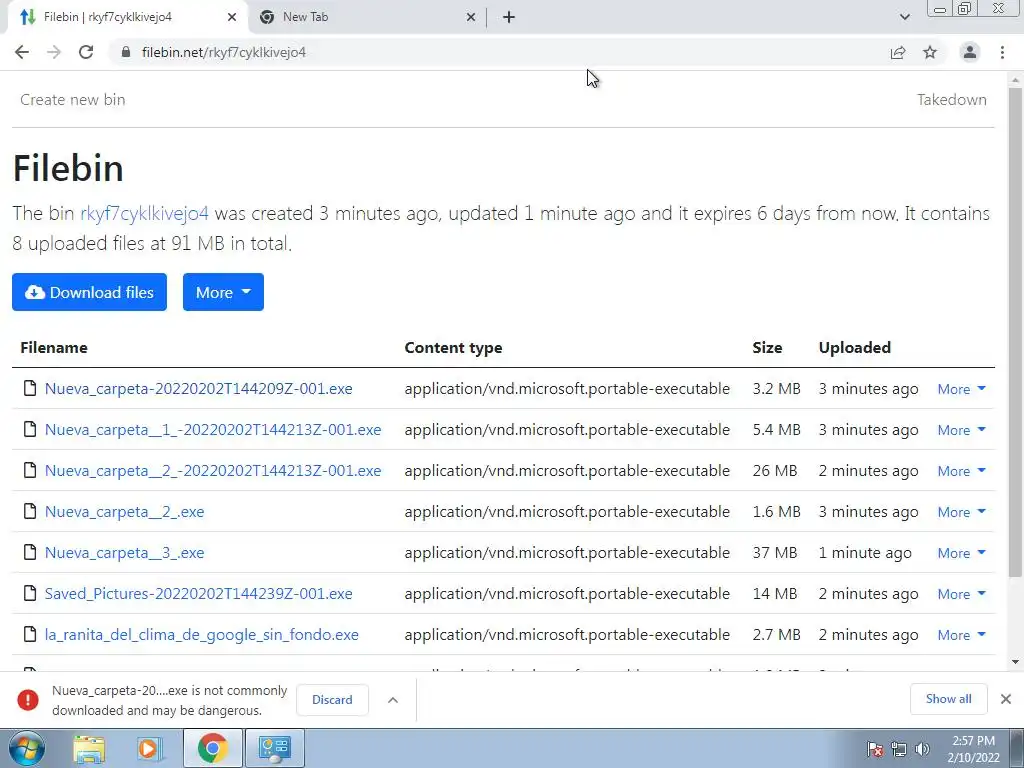Open la_ranita_del_clima_de_google_sin_fondo.exe link
The width and height of the screenshot is (1024, 768).
click(202, 634)
